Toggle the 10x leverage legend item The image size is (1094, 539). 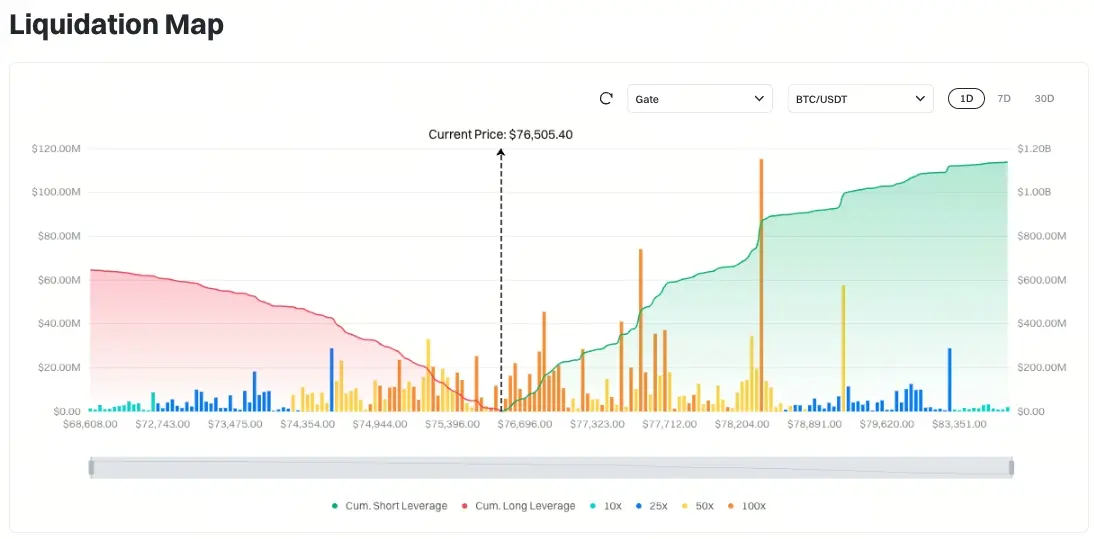click(x=606, y=506)
